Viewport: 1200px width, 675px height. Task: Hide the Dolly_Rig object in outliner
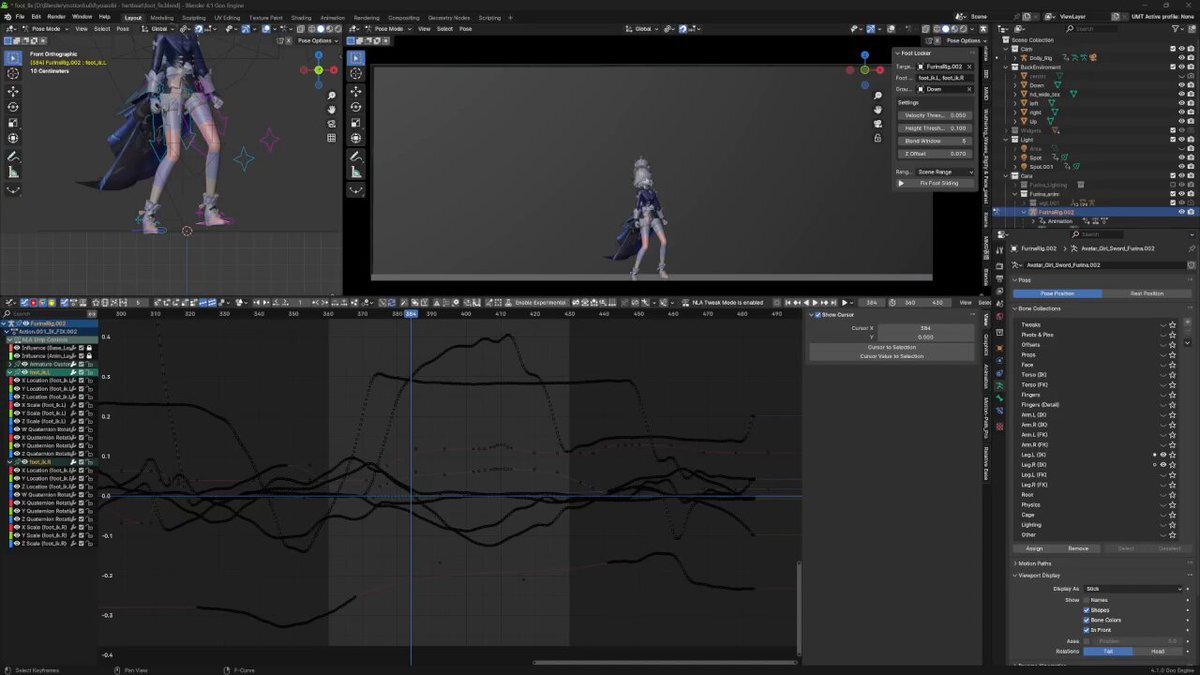pos(1181,58)
